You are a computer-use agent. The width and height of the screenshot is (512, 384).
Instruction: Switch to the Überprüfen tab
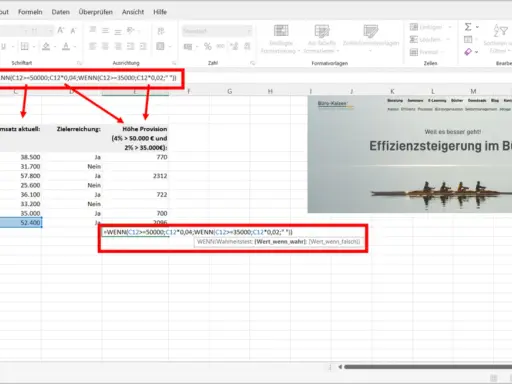(96, 12)
